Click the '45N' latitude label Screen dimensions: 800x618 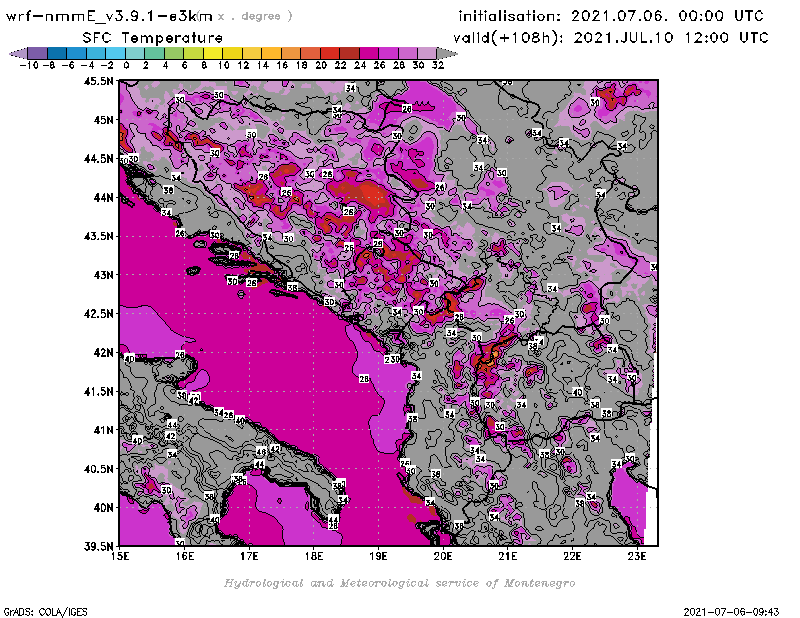104,120
